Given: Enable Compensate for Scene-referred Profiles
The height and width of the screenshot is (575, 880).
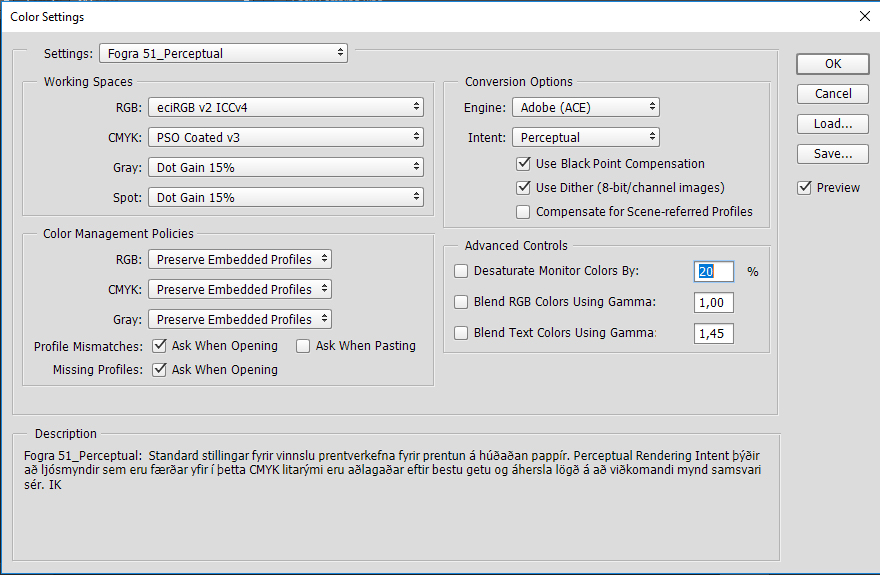Looking at the screenshot, I should 523,211.
